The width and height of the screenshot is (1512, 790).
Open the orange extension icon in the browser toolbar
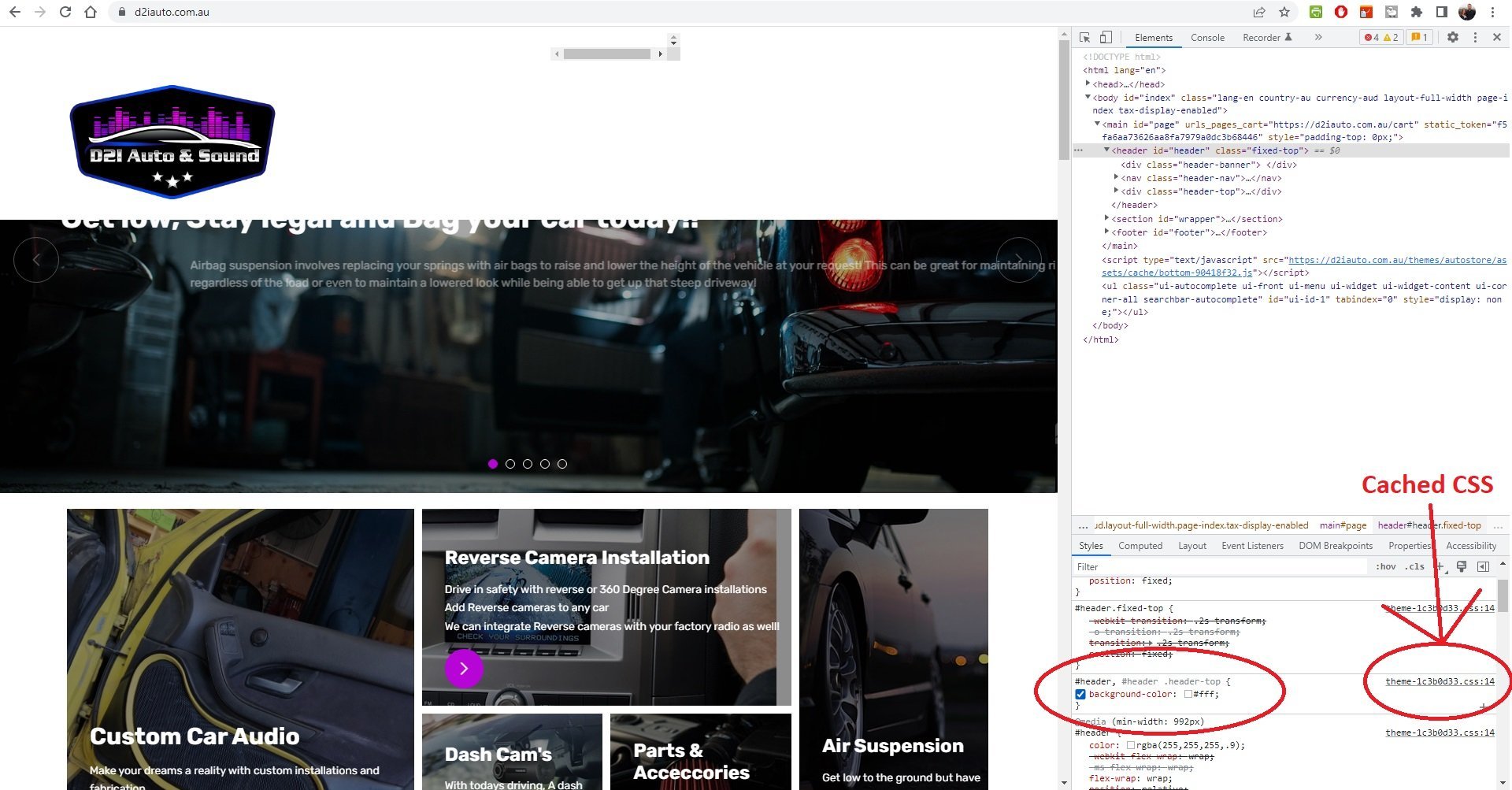tap(1366, 12)
